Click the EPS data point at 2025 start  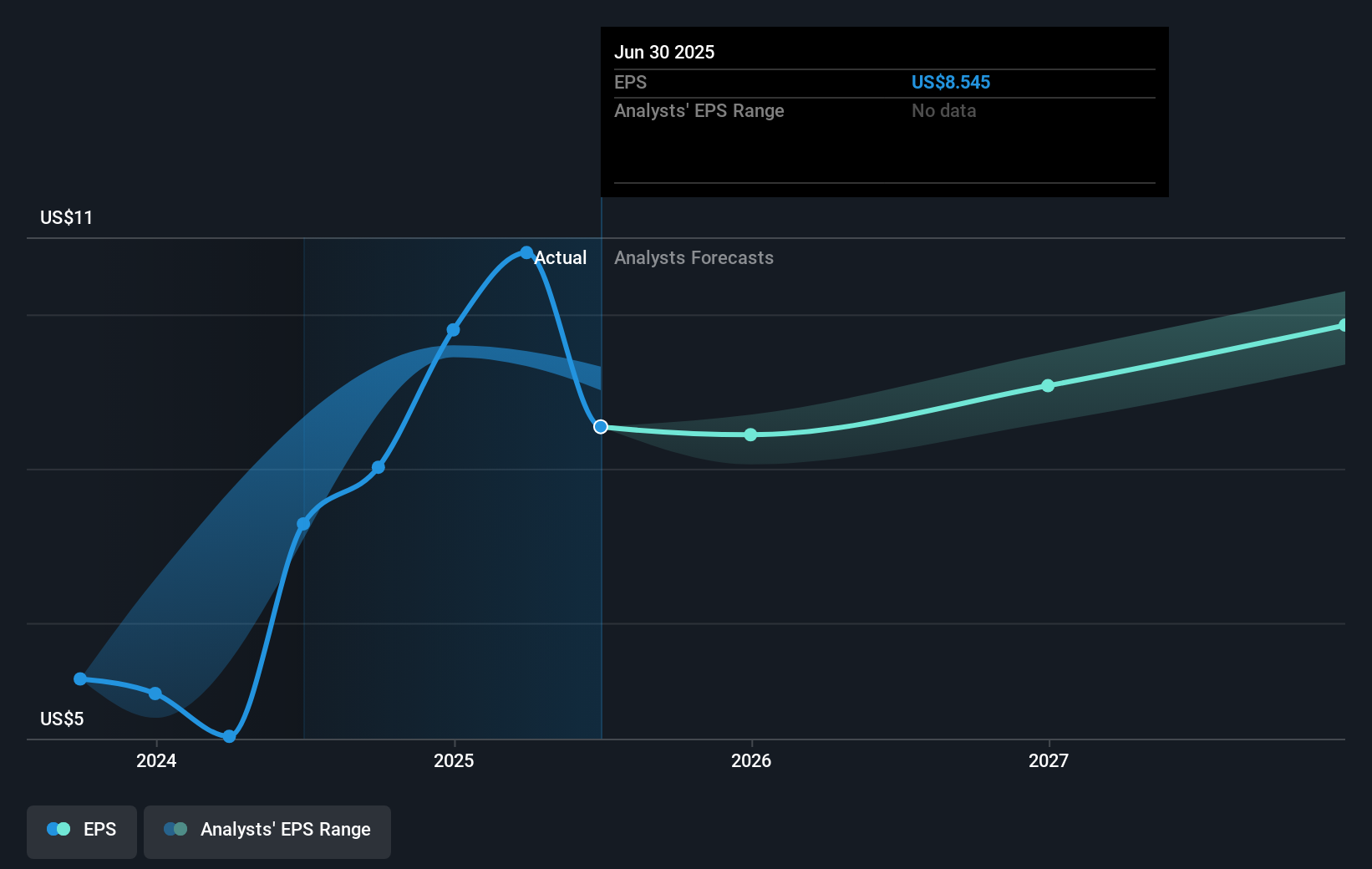click(x=453, y=330)
